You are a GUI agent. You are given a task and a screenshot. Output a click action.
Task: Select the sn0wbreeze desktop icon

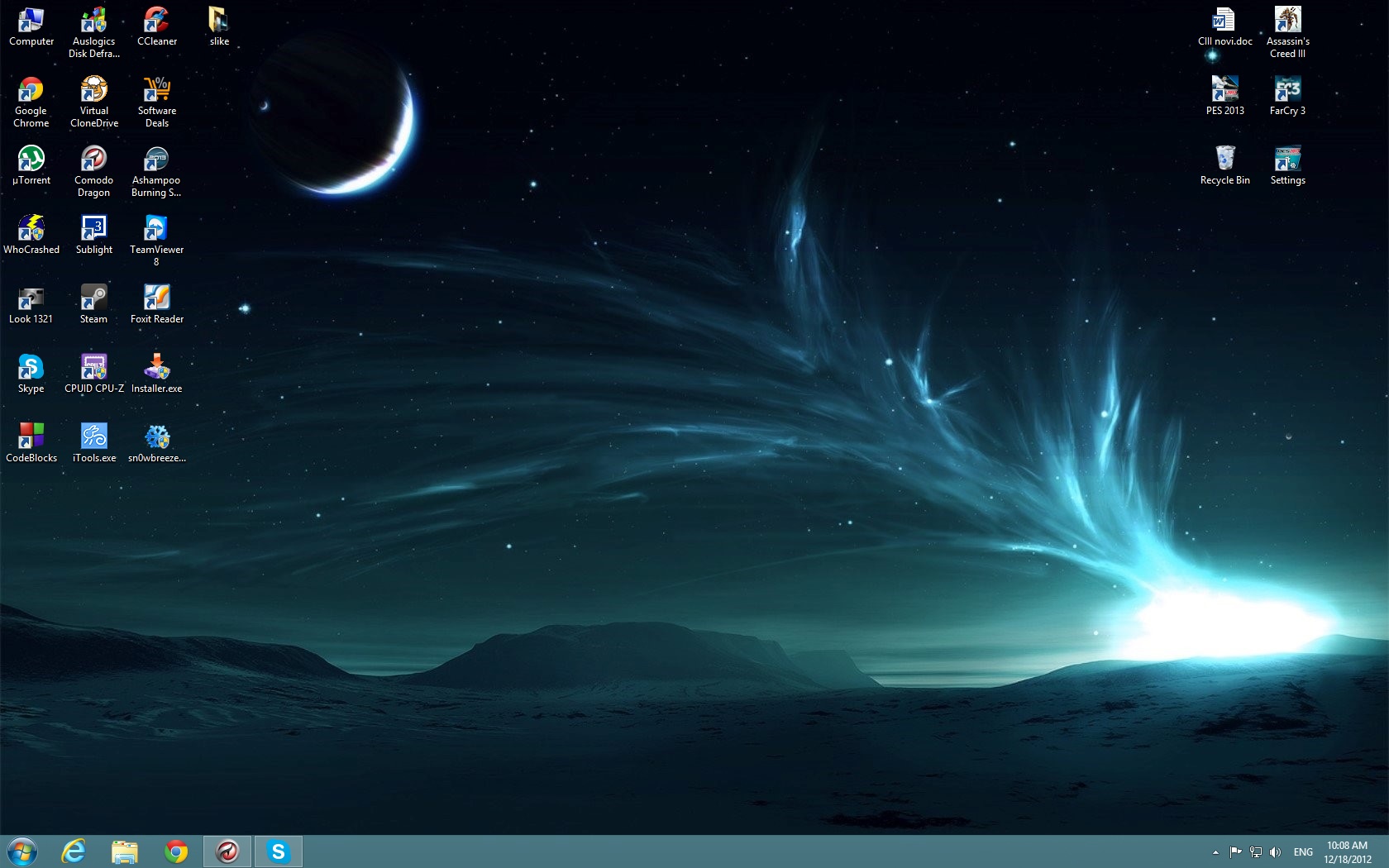157,443
